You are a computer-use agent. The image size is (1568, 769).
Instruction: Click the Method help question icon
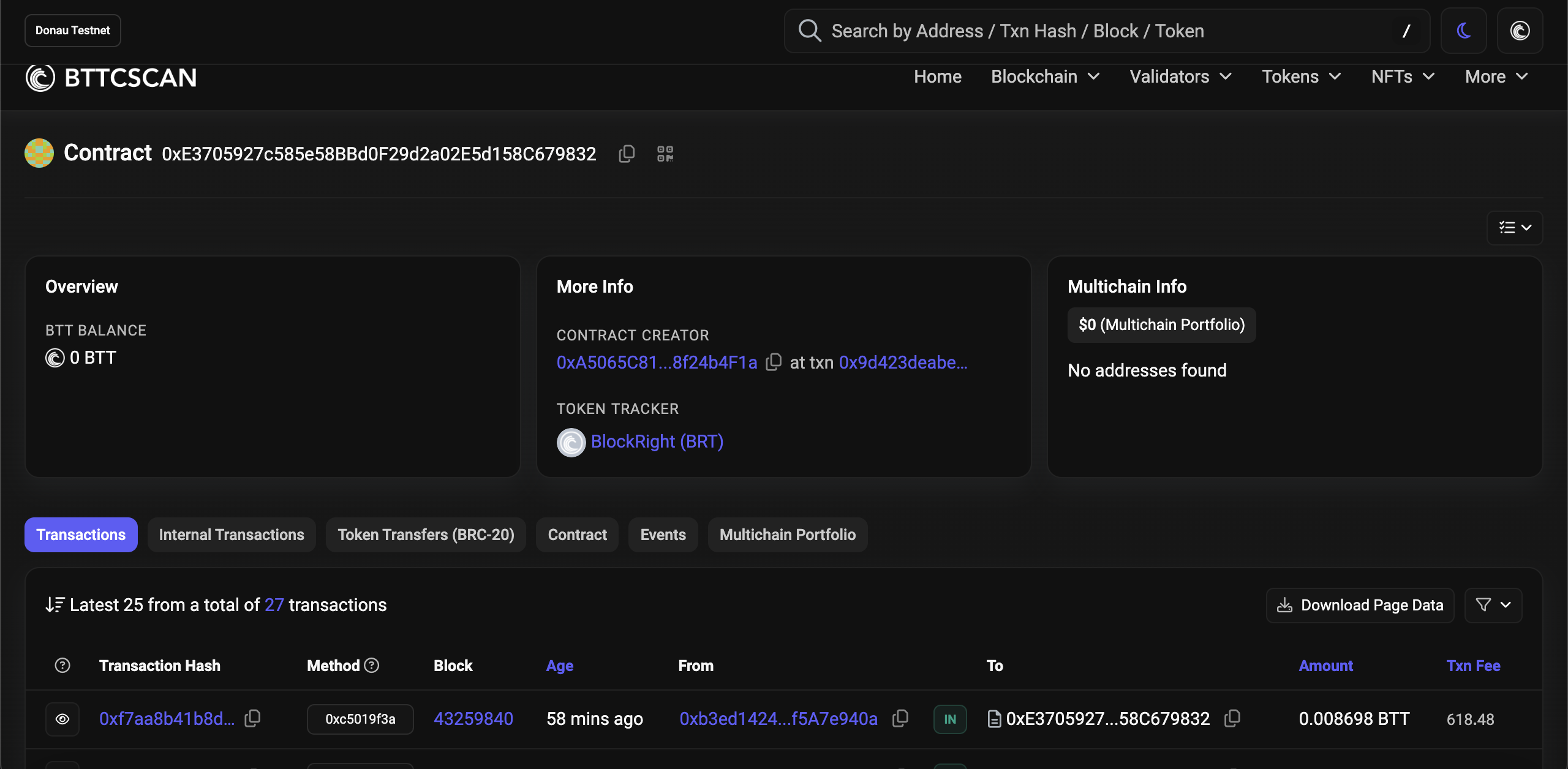(372, 665)
